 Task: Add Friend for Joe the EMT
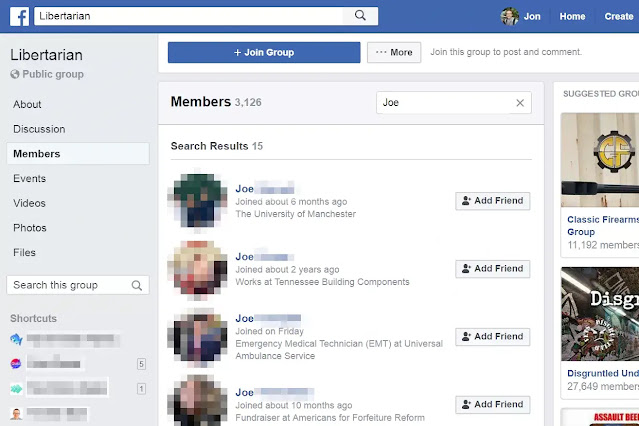(493, 337)
